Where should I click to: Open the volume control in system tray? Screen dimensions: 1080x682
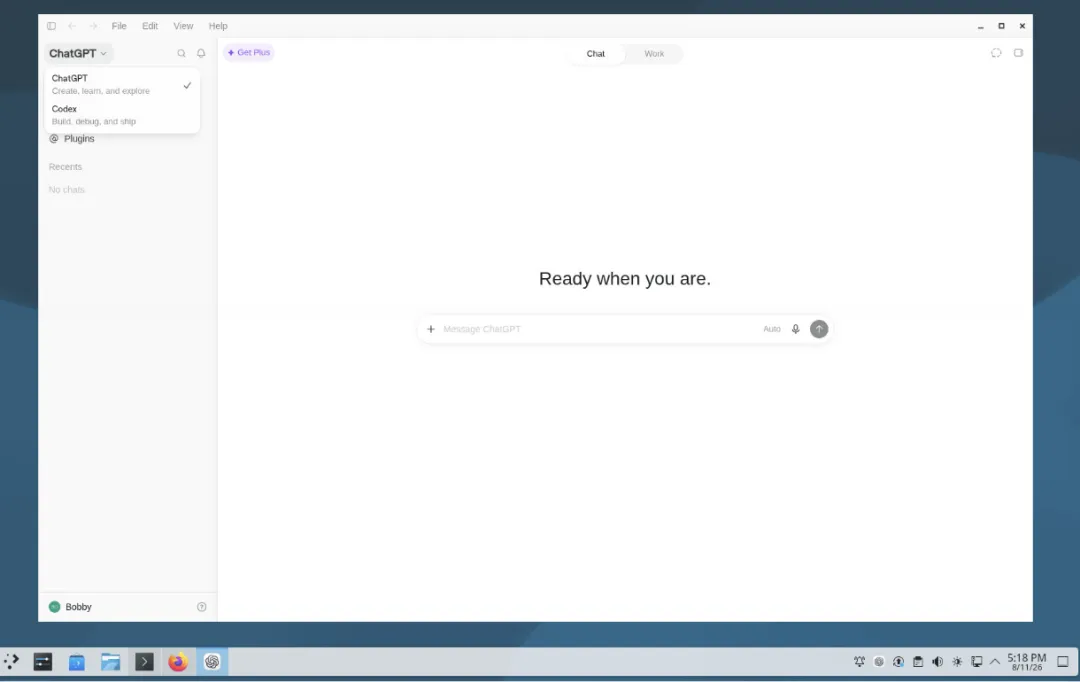(937, 662)
